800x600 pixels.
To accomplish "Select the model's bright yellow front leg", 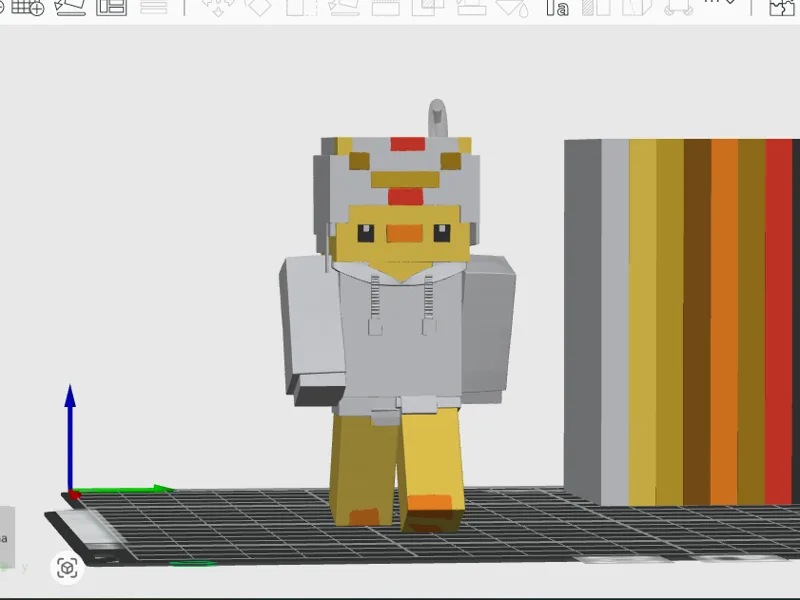I will (431, 469).
